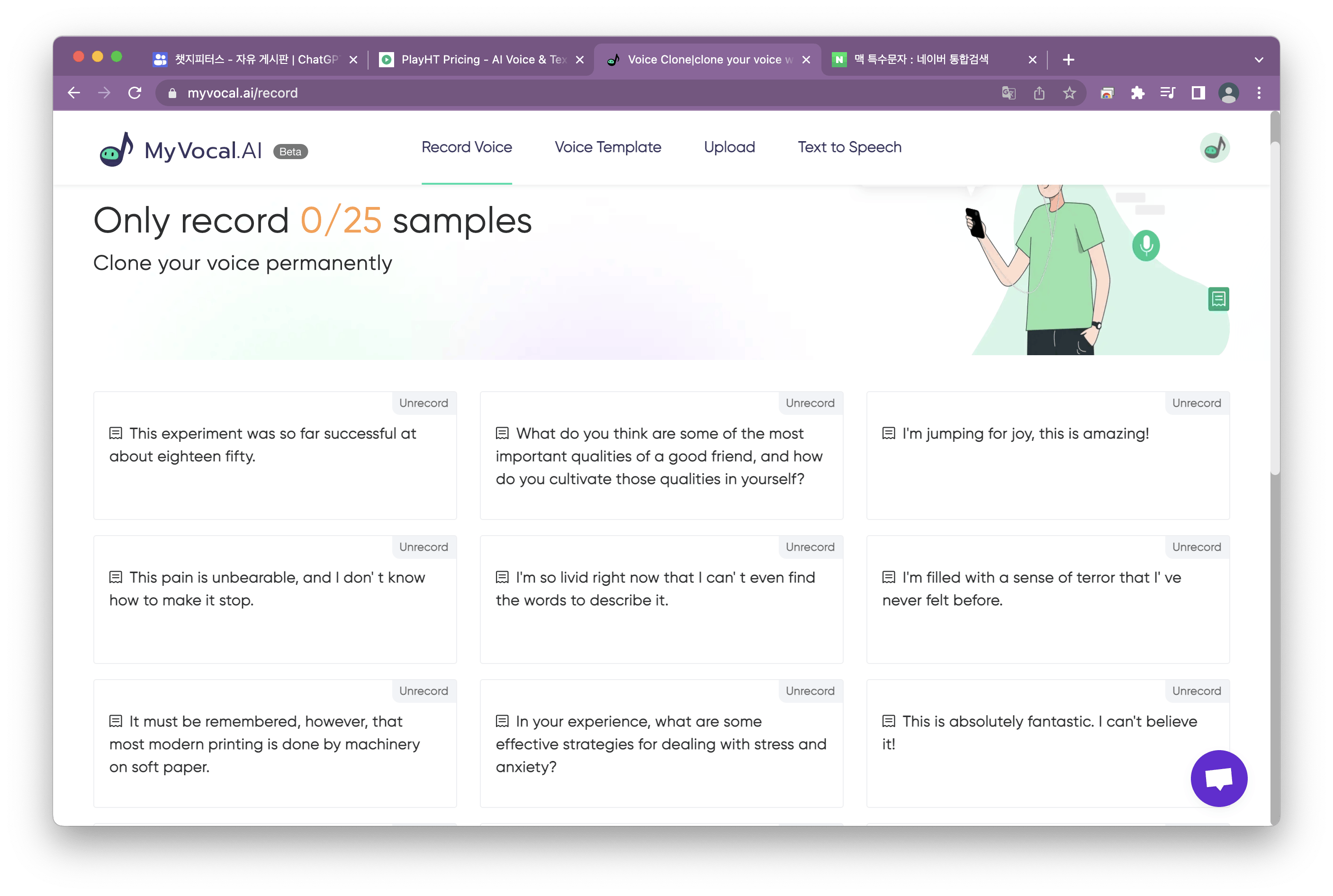The height and width of the screenshot is (896, 1333).
Task: Open the Upload nav item
Action: point(730,147)
